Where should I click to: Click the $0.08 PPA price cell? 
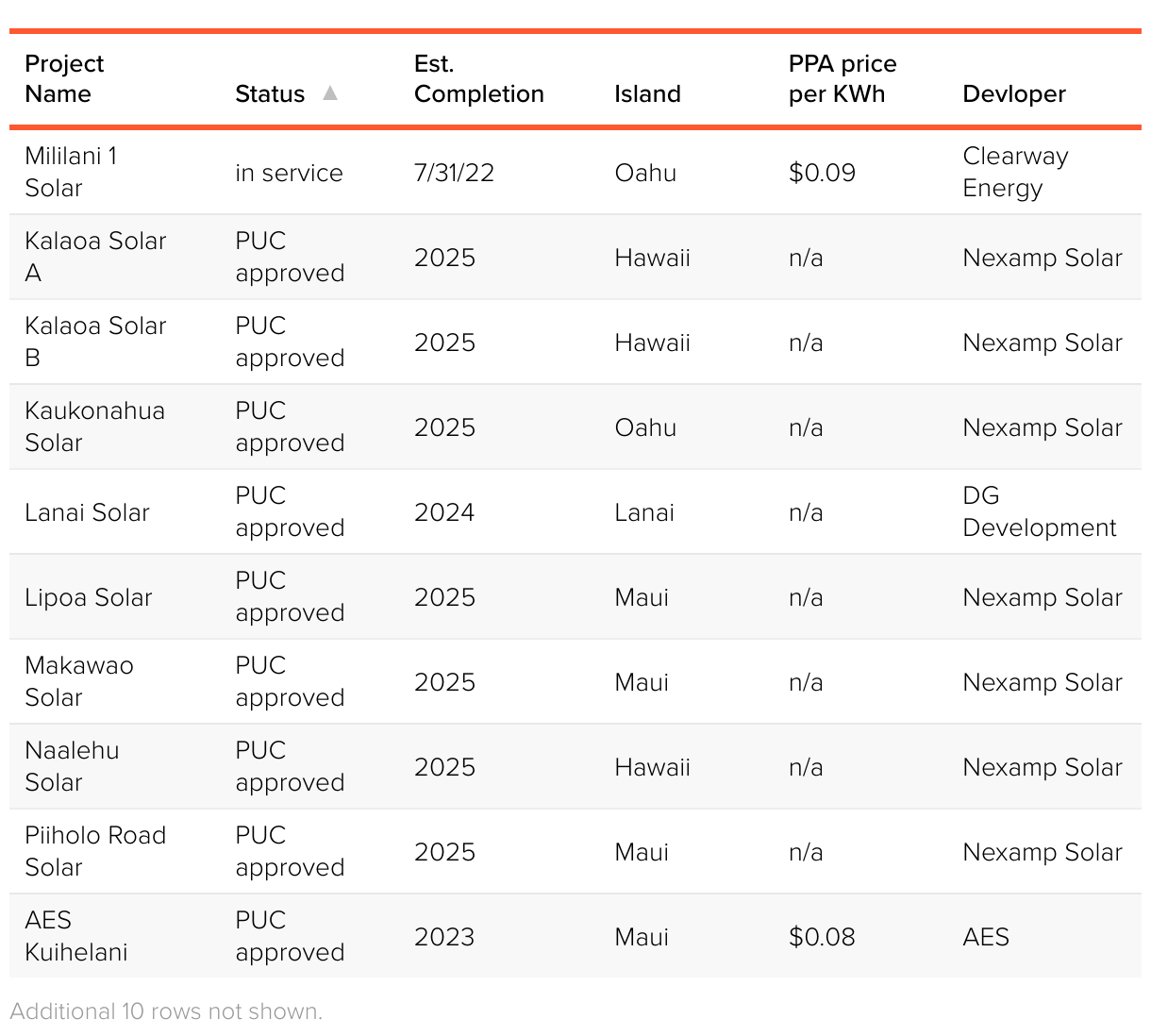pos(822,937)
